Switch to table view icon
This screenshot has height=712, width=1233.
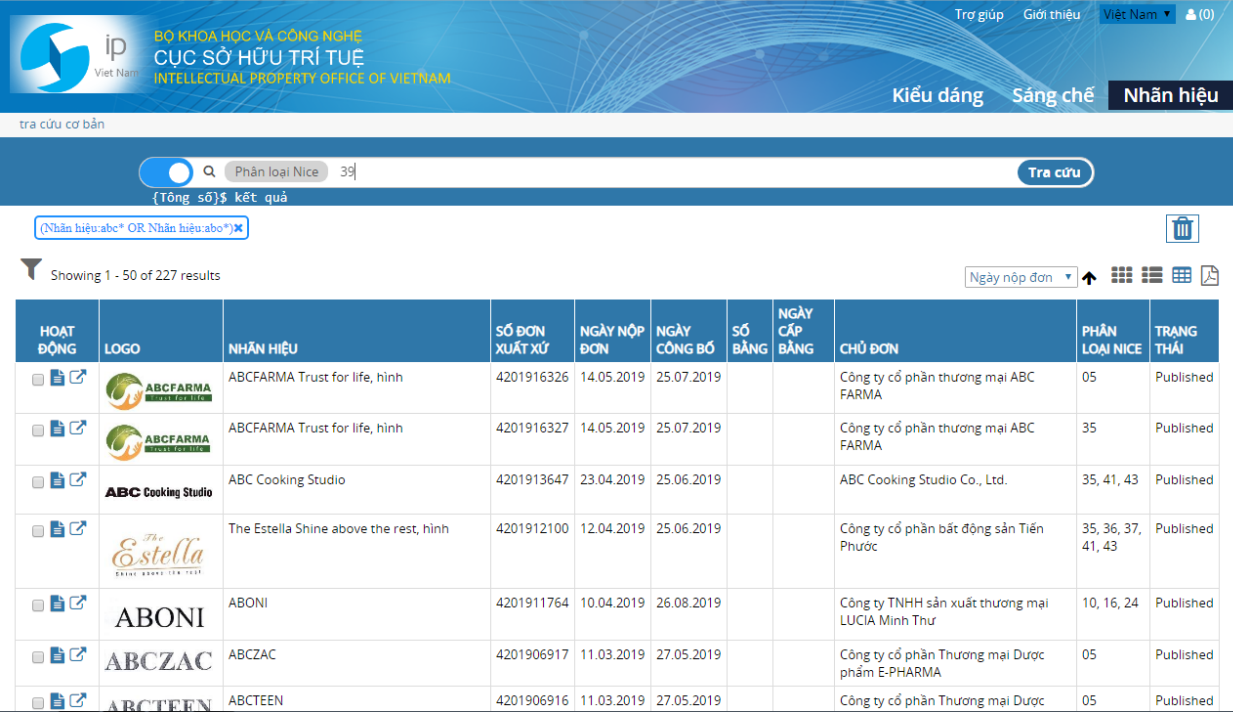coord(1182,275)
